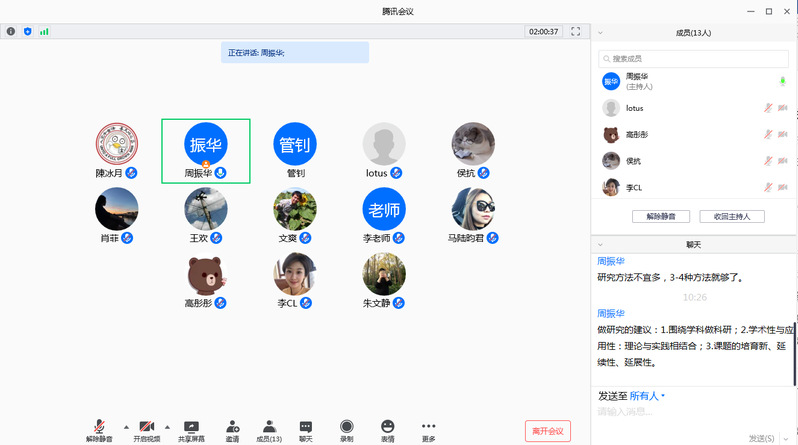Viewport: 798px width, 445px height.
Task: Click the blue security shield icon
Action: 27,32
